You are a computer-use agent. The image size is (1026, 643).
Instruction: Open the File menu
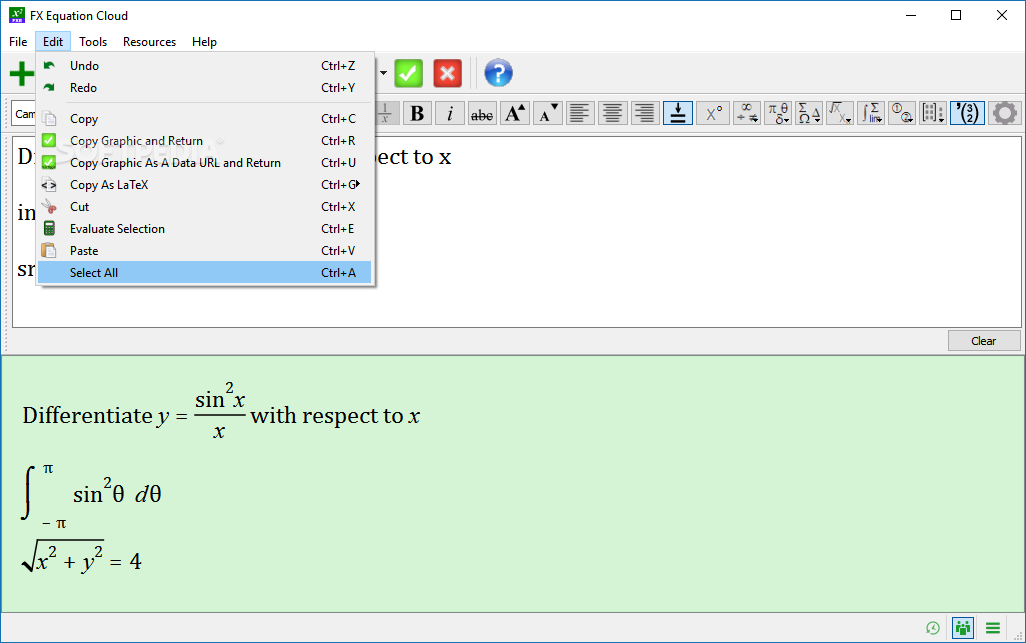coord(18,42)
